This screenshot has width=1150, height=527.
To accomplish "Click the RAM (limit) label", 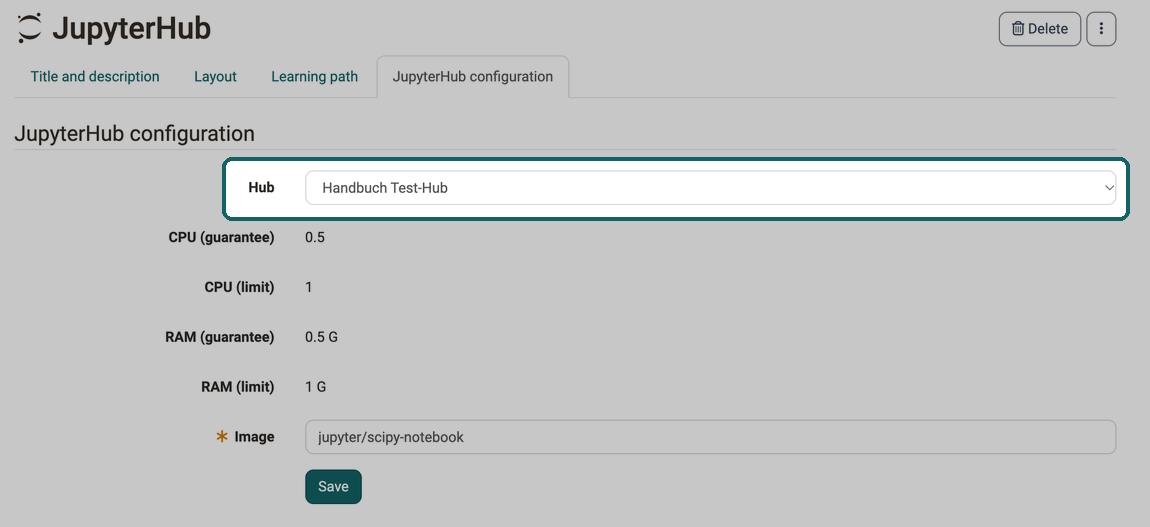I will [x=238, y=387].
